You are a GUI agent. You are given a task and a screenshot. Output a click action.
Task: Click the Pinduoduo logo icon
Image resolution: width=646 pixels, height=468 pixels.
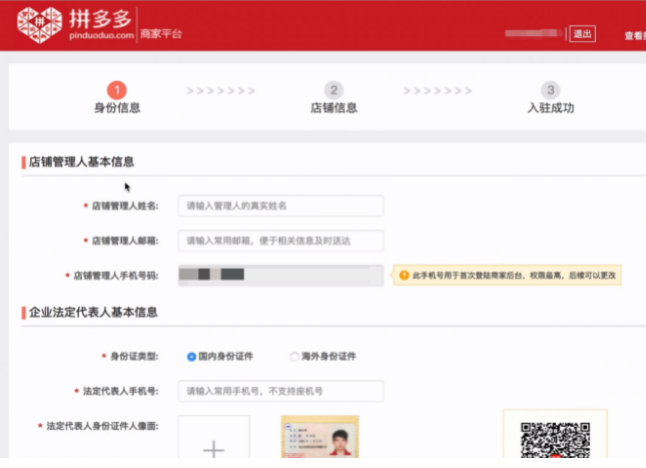(40, 25)
